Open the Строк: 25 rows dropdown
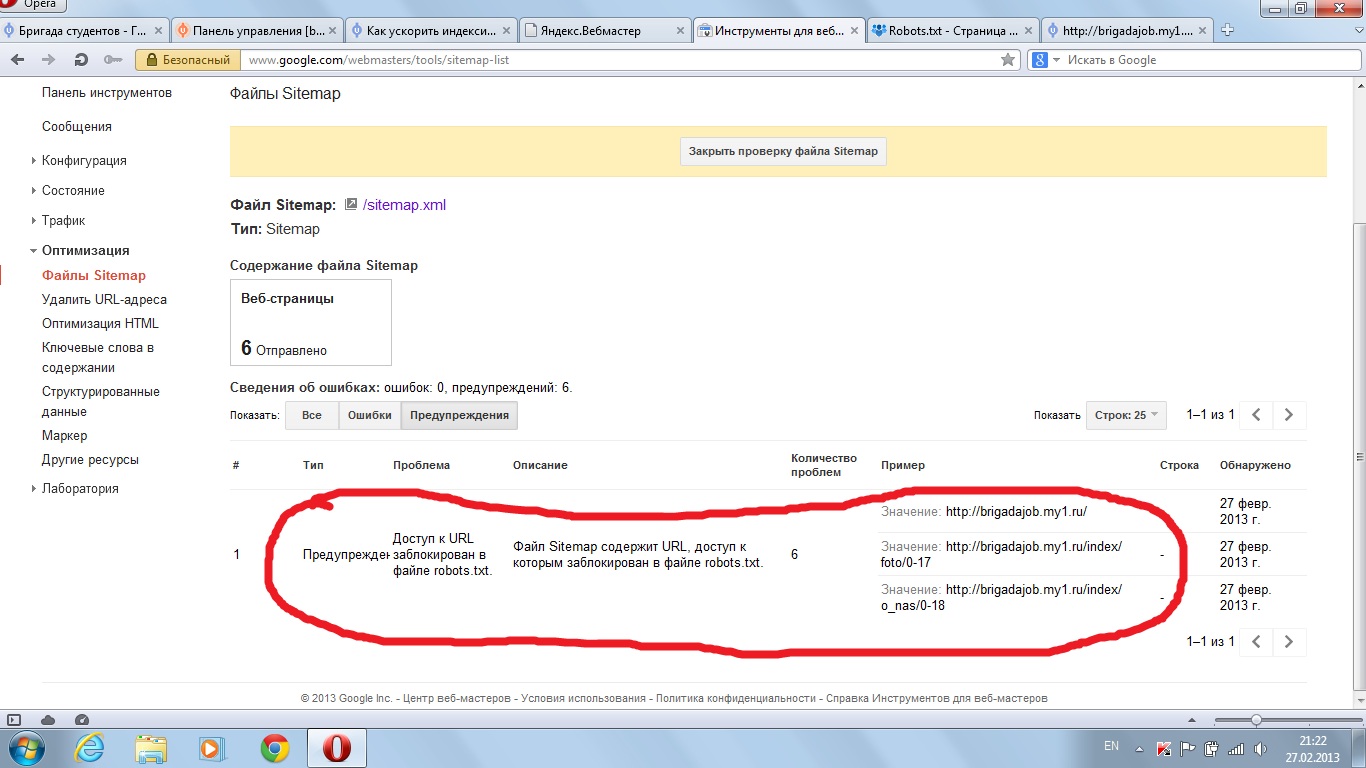Viewport: 1366px width, 768px height. [1126, 415]
